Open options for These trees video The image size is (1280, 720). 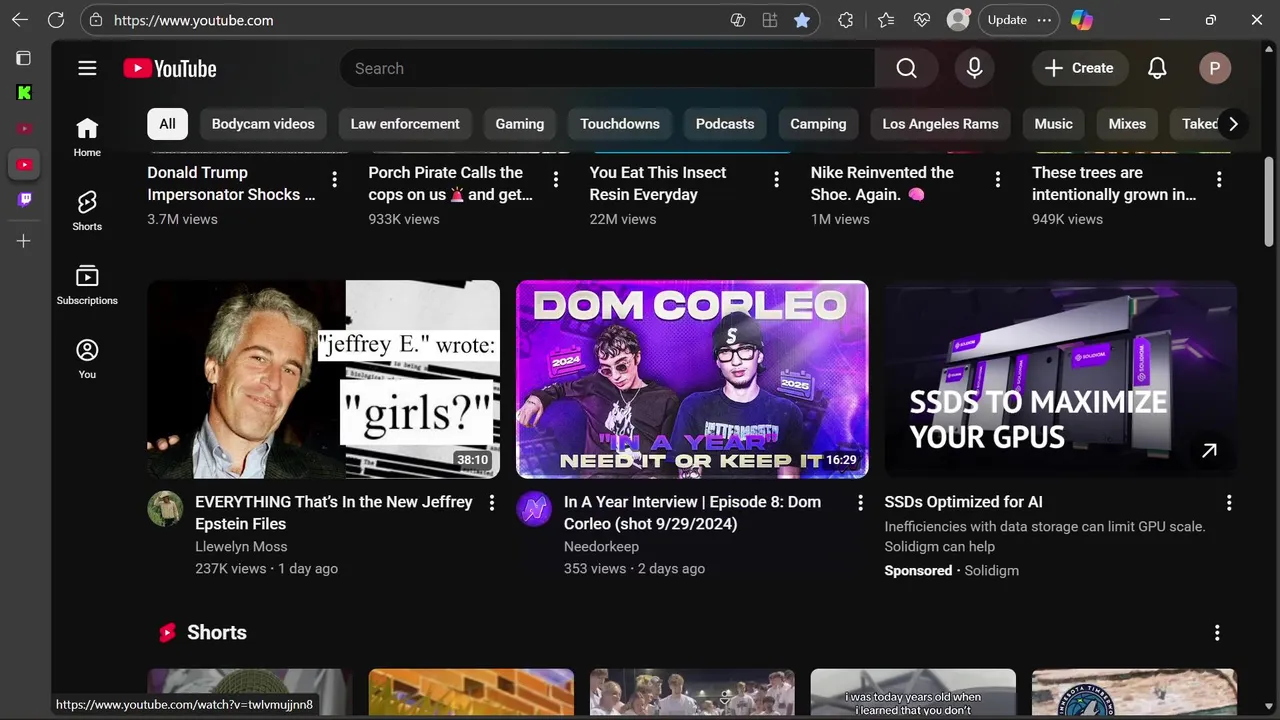pyautogui.click(x=1219, y=179)
